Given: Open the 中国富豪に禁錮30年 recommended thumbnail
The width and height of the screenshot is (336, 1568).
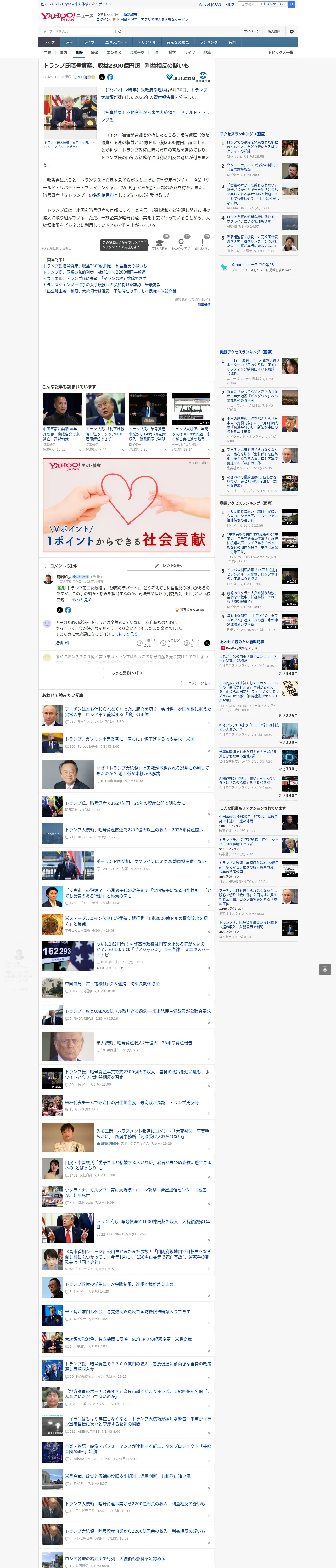Looking at the screenshot, I should (62, 409).
